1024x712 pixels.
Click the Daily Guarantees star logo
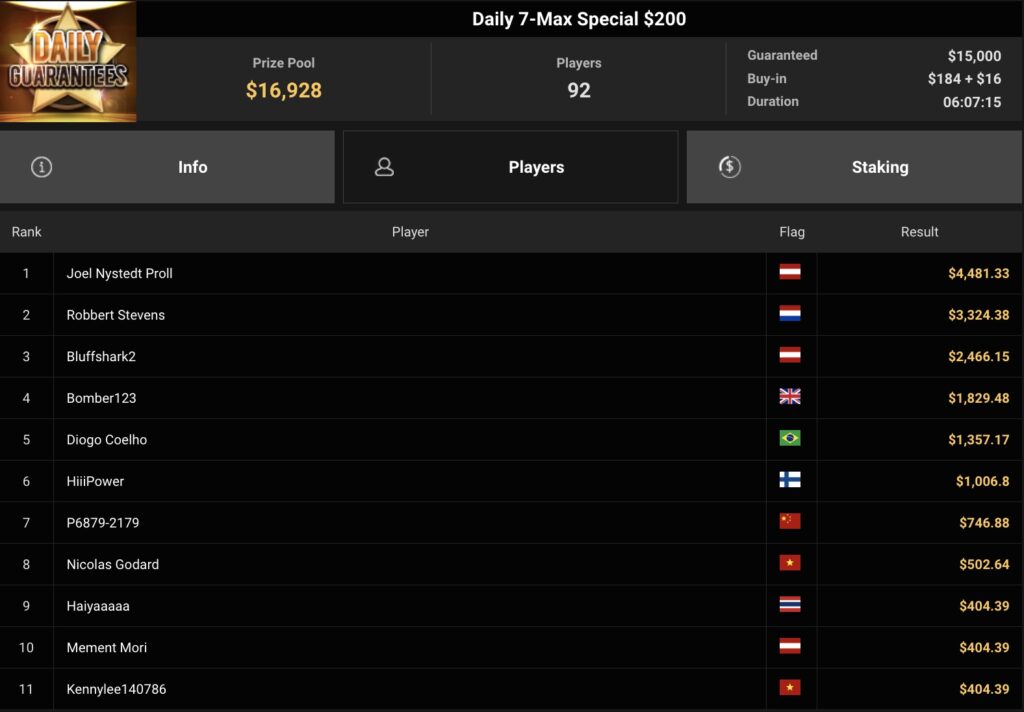(68, 61)
